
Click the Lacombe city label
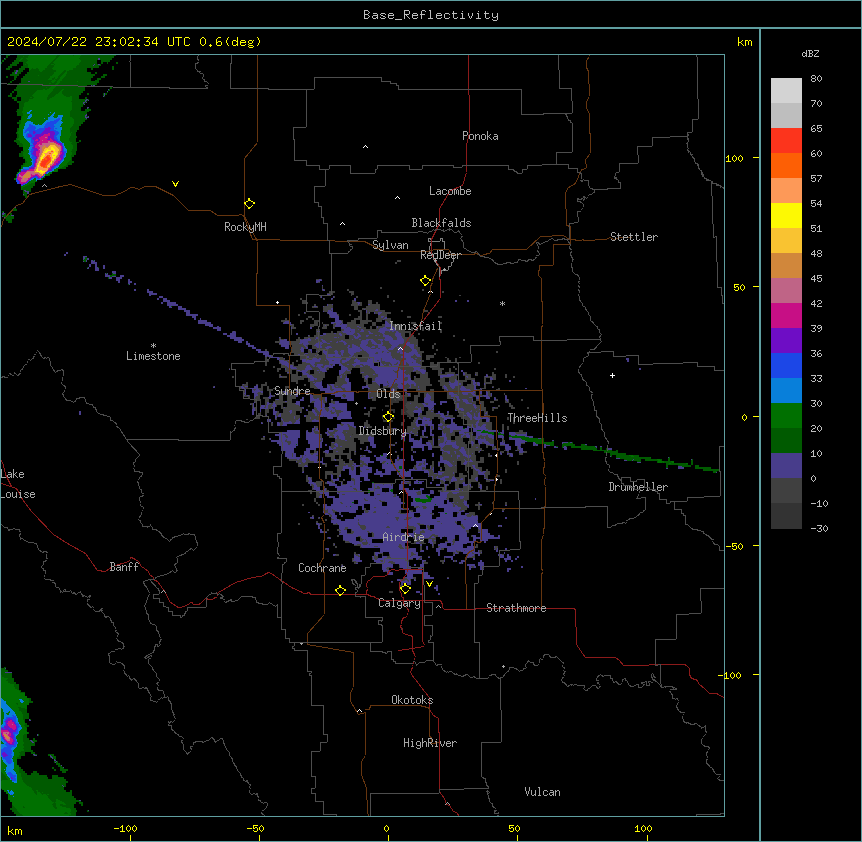click(x=450, y=191)
